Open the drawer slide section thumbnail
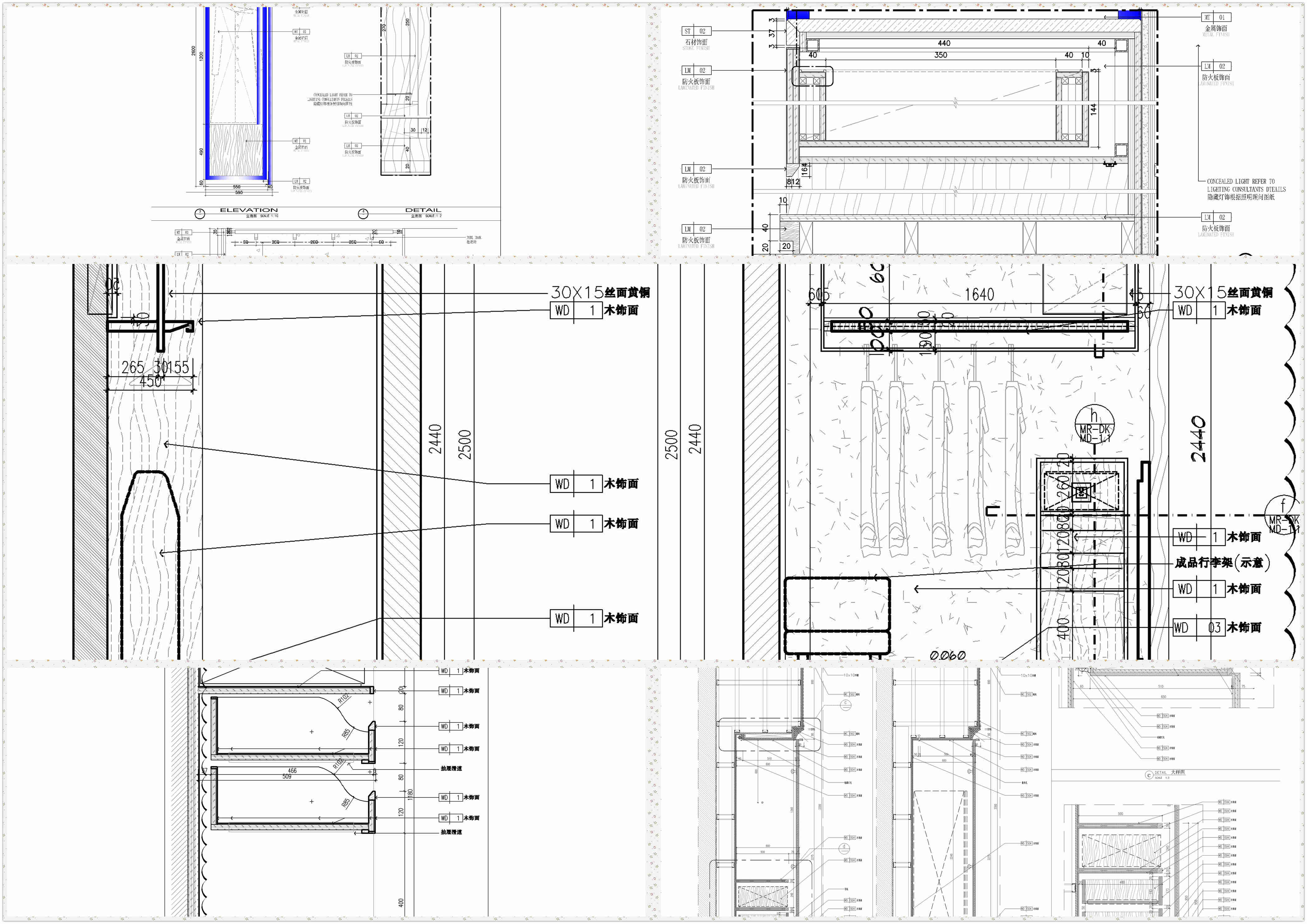 pyautogui.click(x=326, y=792)
